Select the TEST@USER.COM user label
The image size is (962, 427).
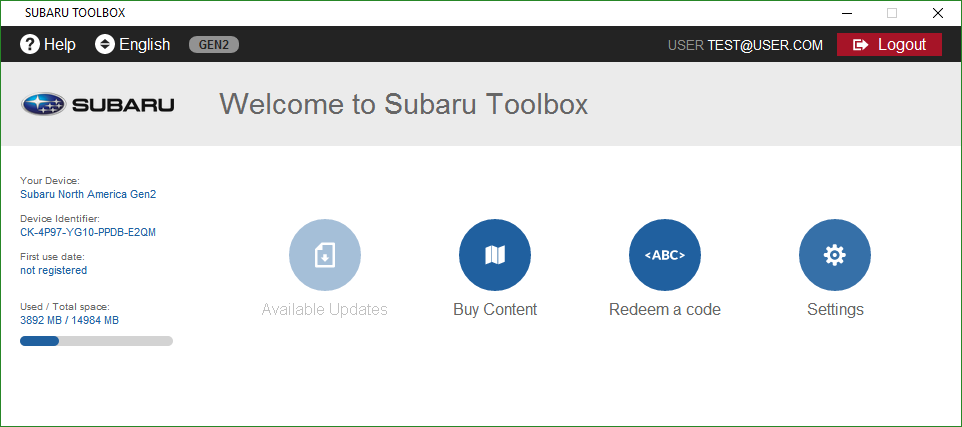point(765,45)
